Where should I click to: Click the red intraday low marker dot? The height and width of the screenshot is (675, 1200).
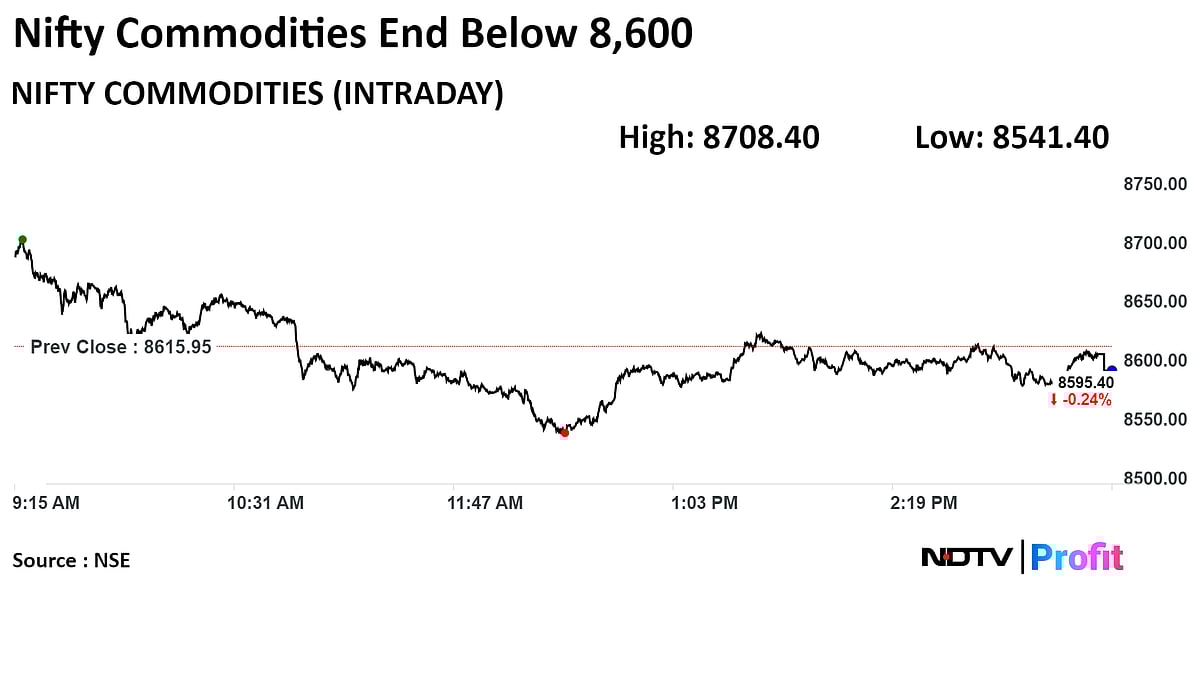pos(564,433)
